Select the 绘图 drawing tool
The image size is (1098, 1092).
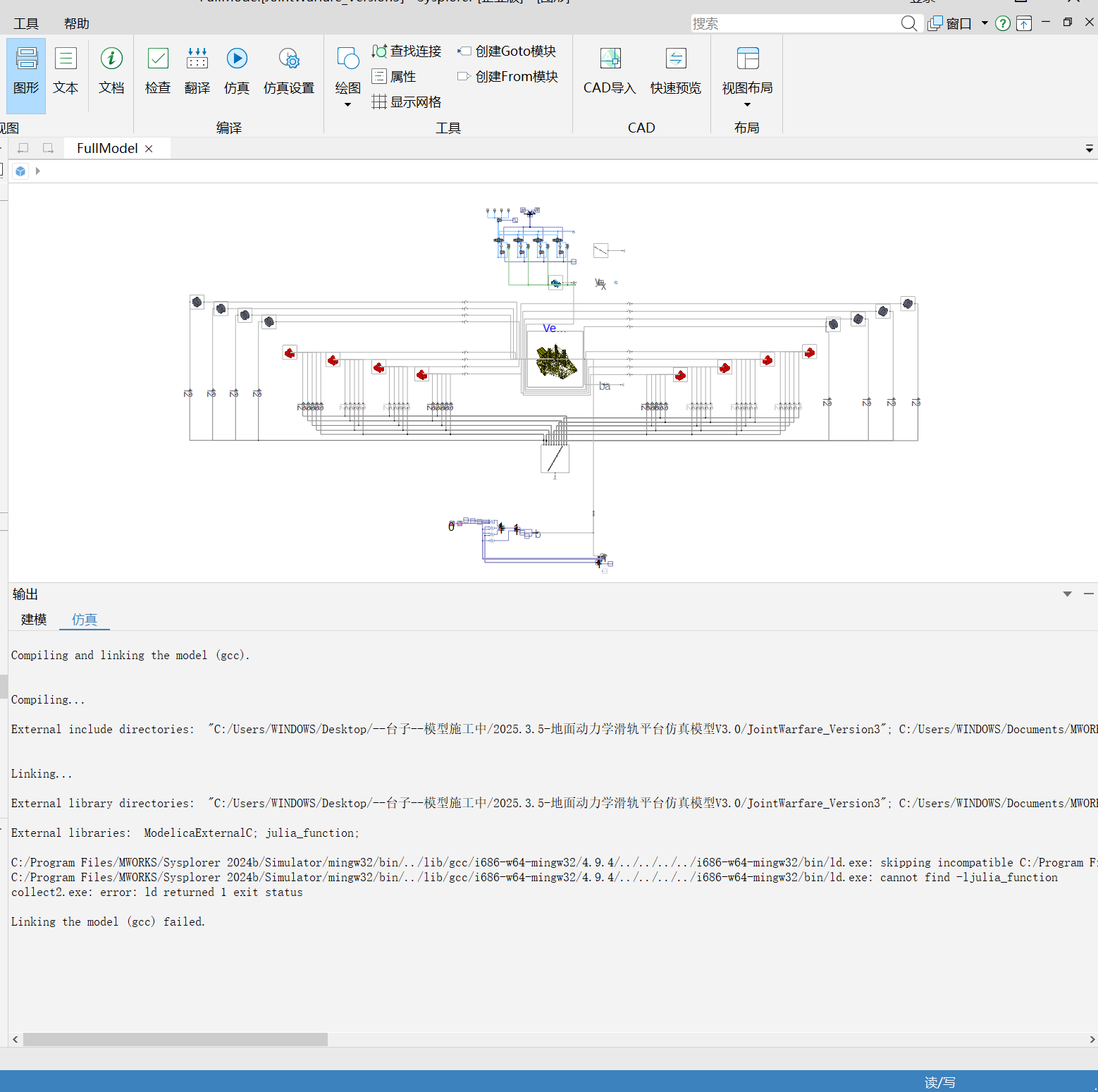[347, 69]
